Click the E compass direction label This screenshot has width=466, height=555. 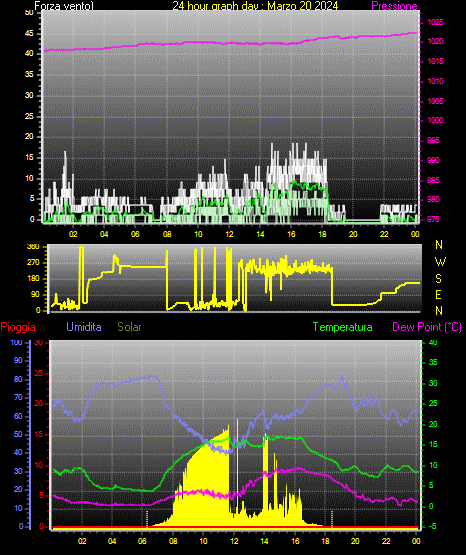(438, 294)
